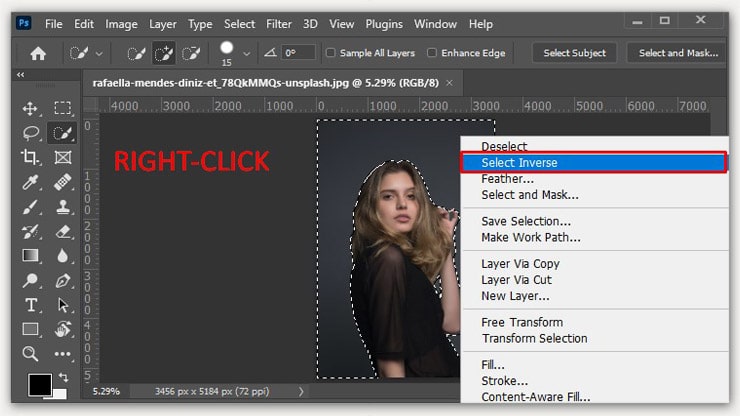Click the foreground color swatch
The image size is (740, 416).
(x=38, y=385)
